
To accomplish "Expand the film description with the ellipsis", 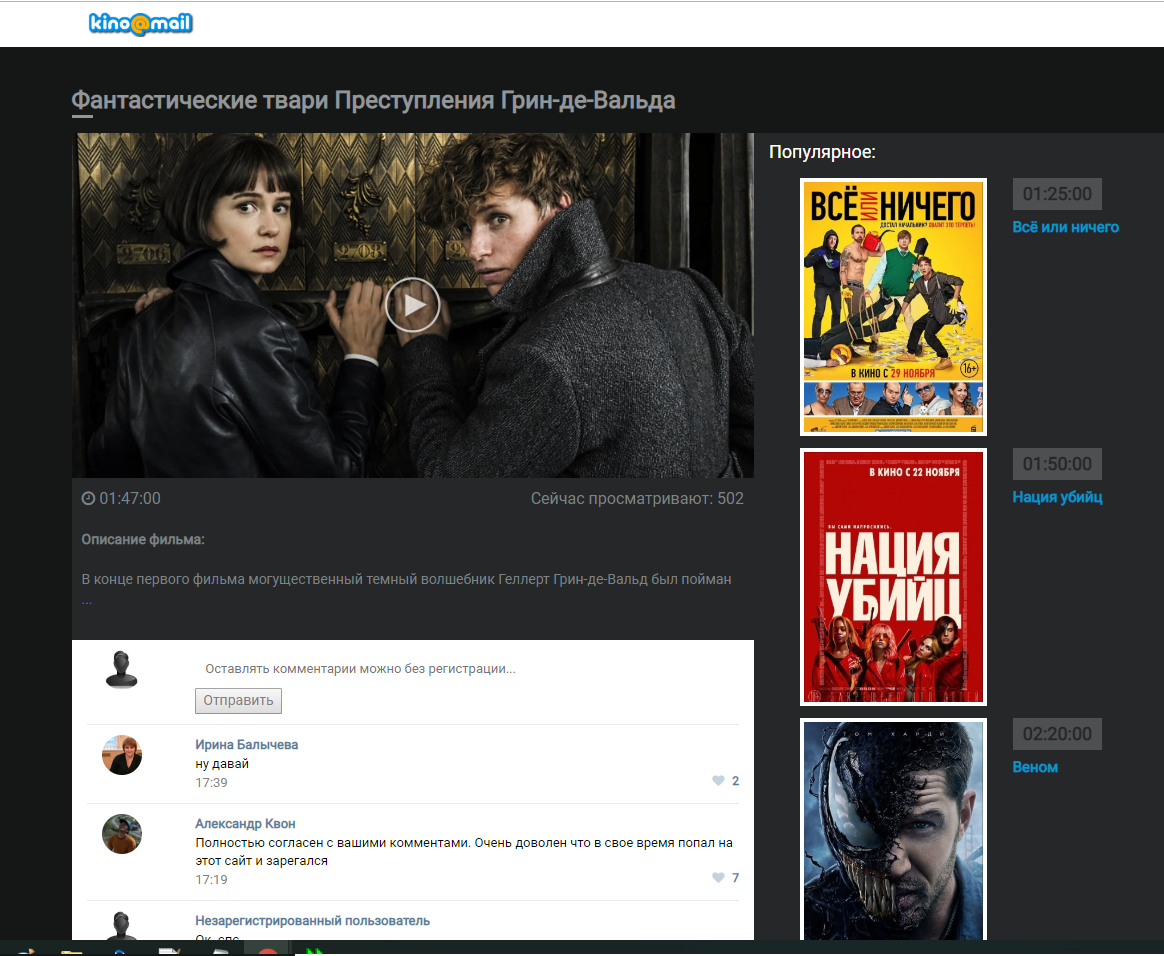I will coord(87,600).
